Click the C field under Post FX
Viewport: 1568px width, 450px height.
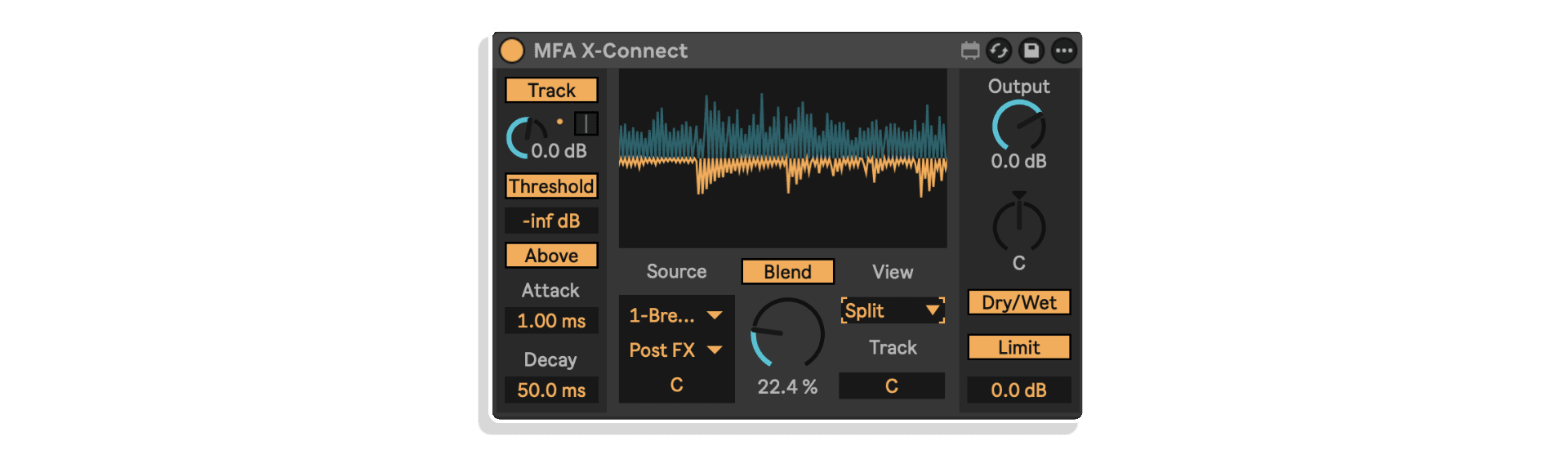click(676, 385)
